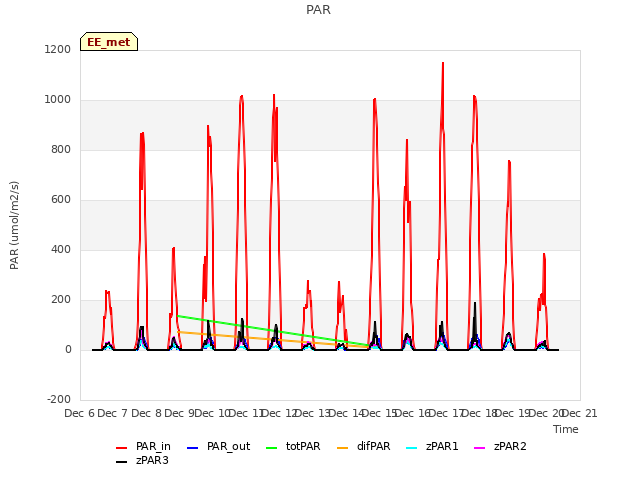Select the zPAR3 legend entry
The height and width of the screenshot is (480, 640).
pyautogui.click(x=142, y=460)
